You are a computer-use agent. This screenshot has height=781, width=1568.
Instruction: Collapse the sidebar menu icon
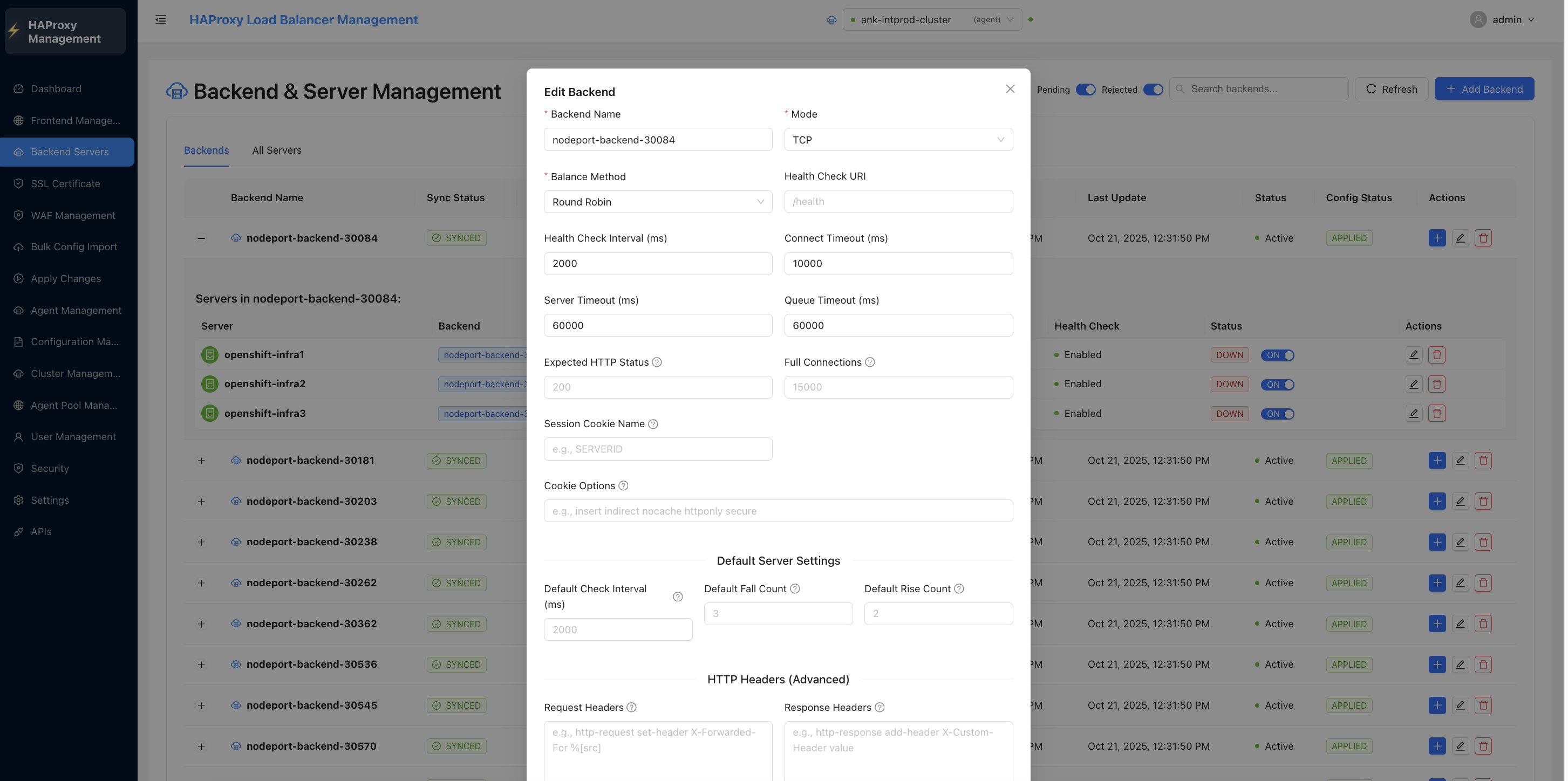point(160,19)
